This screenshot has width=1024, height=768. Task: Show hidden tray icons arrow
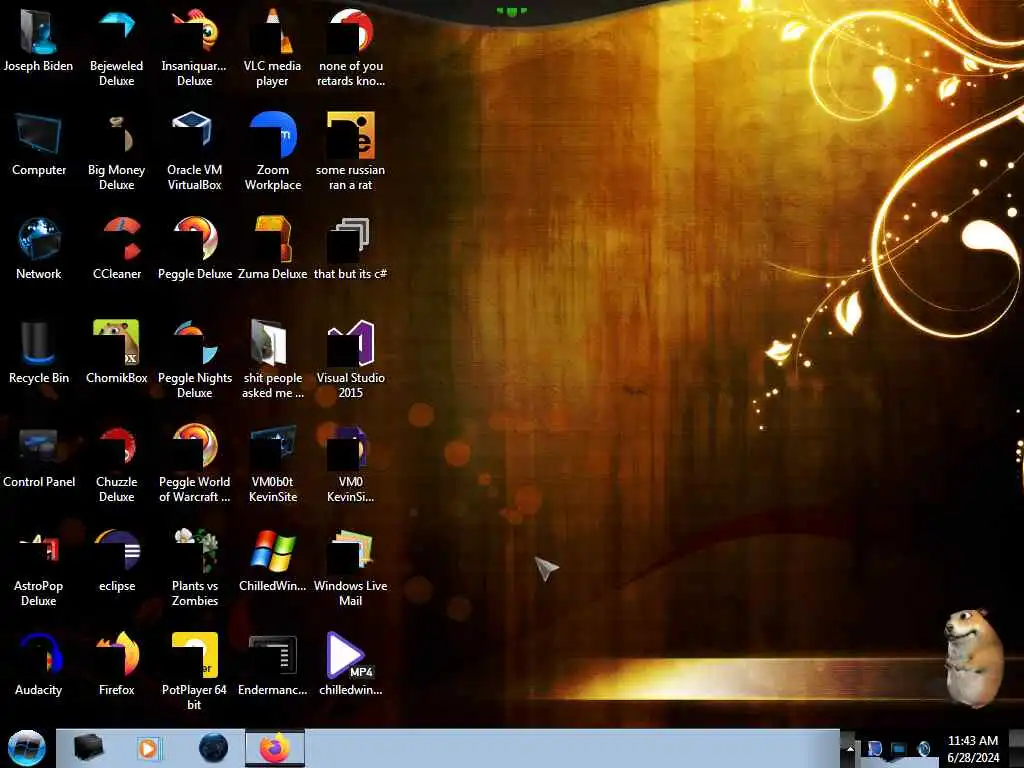click(850, 748)
